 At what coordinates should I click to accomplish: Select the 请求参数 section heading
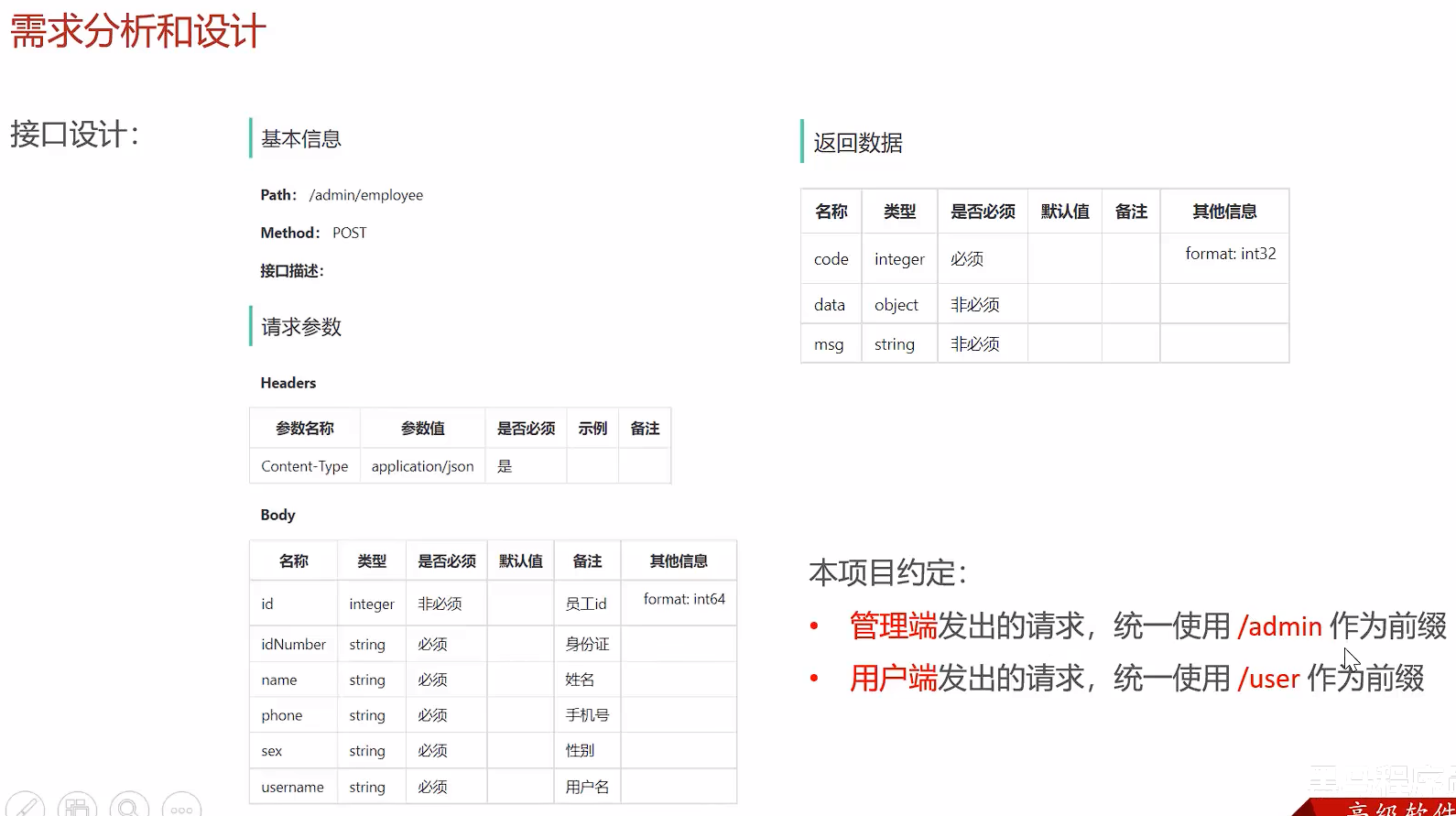(300, 327)
